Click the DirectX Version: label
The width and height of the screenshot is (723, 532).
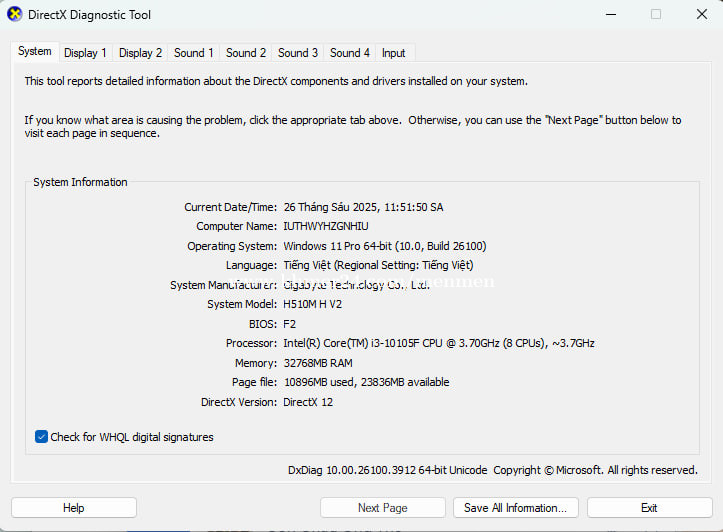click(x=239, y=402)
